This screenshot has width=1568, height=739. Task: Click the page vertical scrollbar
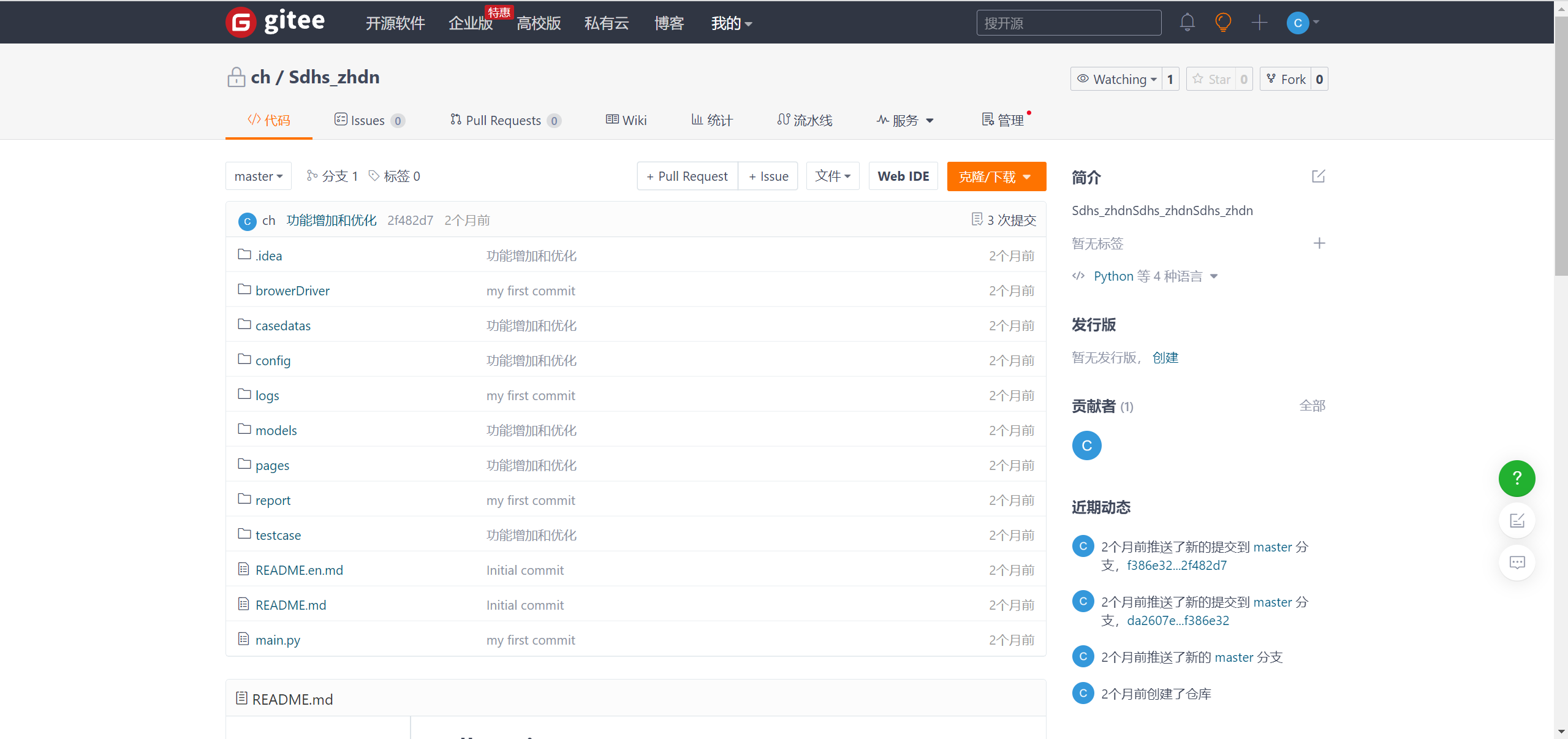tap(1561, 147)
